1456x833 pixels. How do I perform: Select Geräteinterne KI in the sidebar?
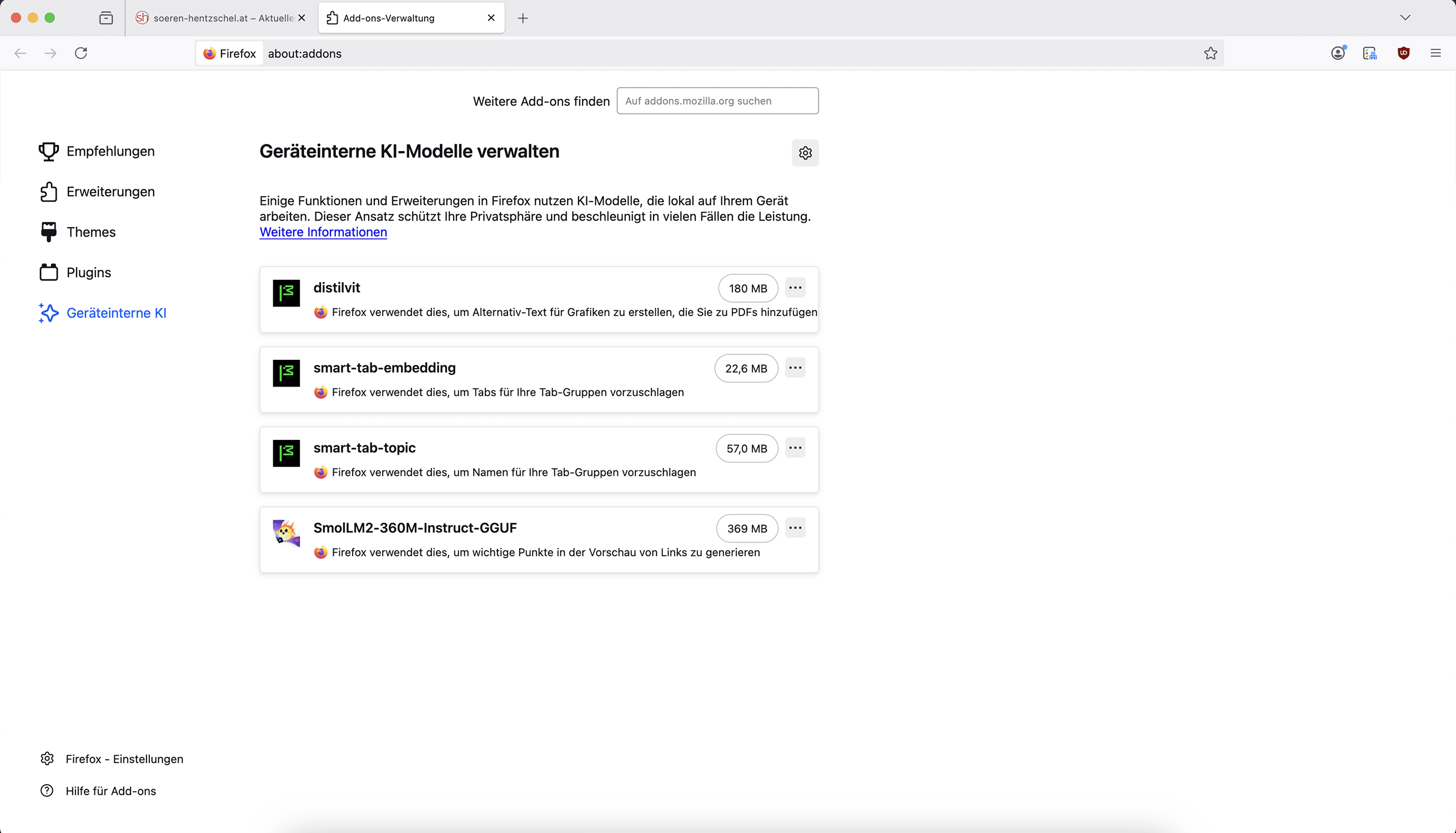(103, 313)
